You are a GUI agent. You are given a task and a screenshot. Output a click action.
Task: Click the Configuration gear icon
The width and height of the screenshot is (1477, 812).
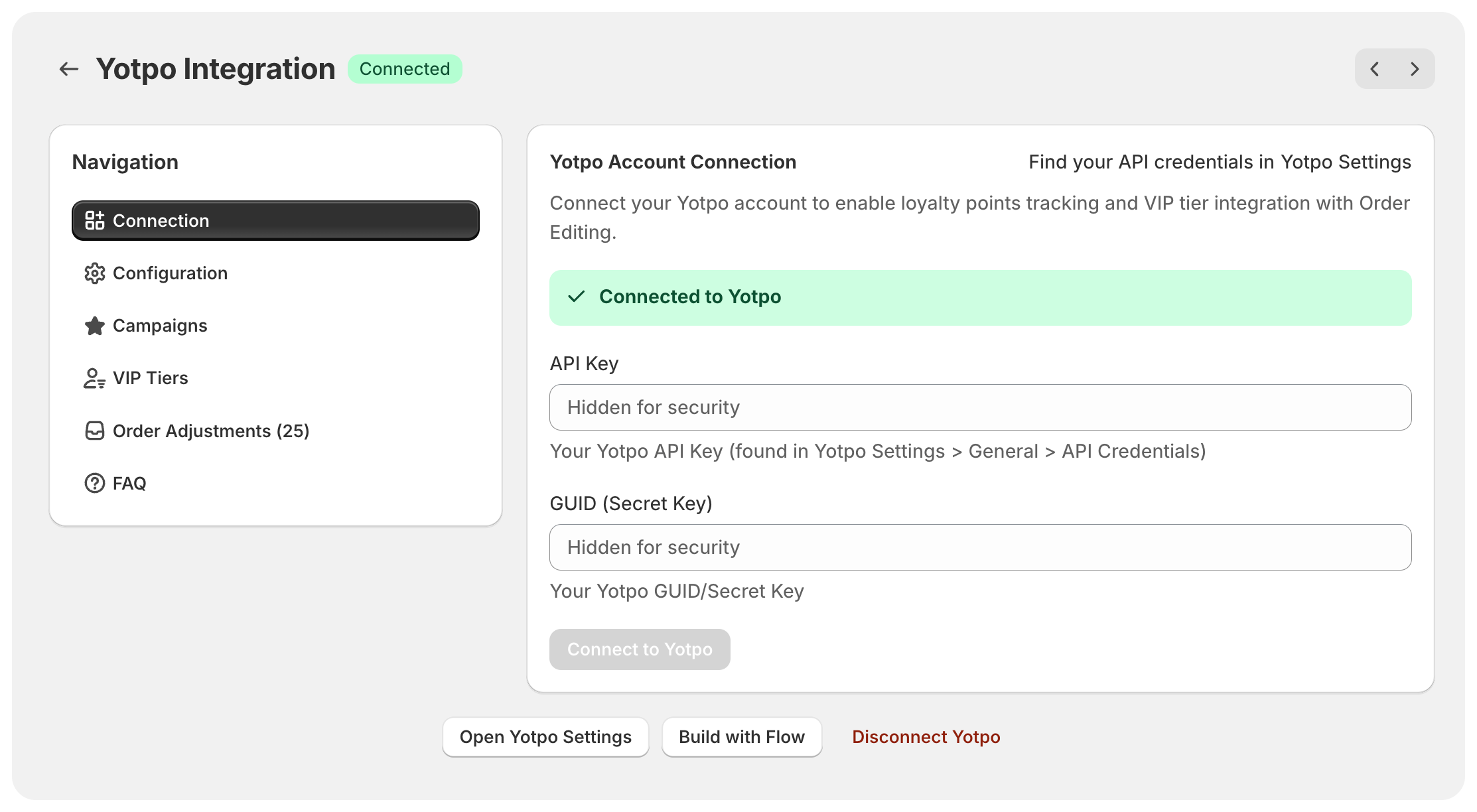[95, 273]
